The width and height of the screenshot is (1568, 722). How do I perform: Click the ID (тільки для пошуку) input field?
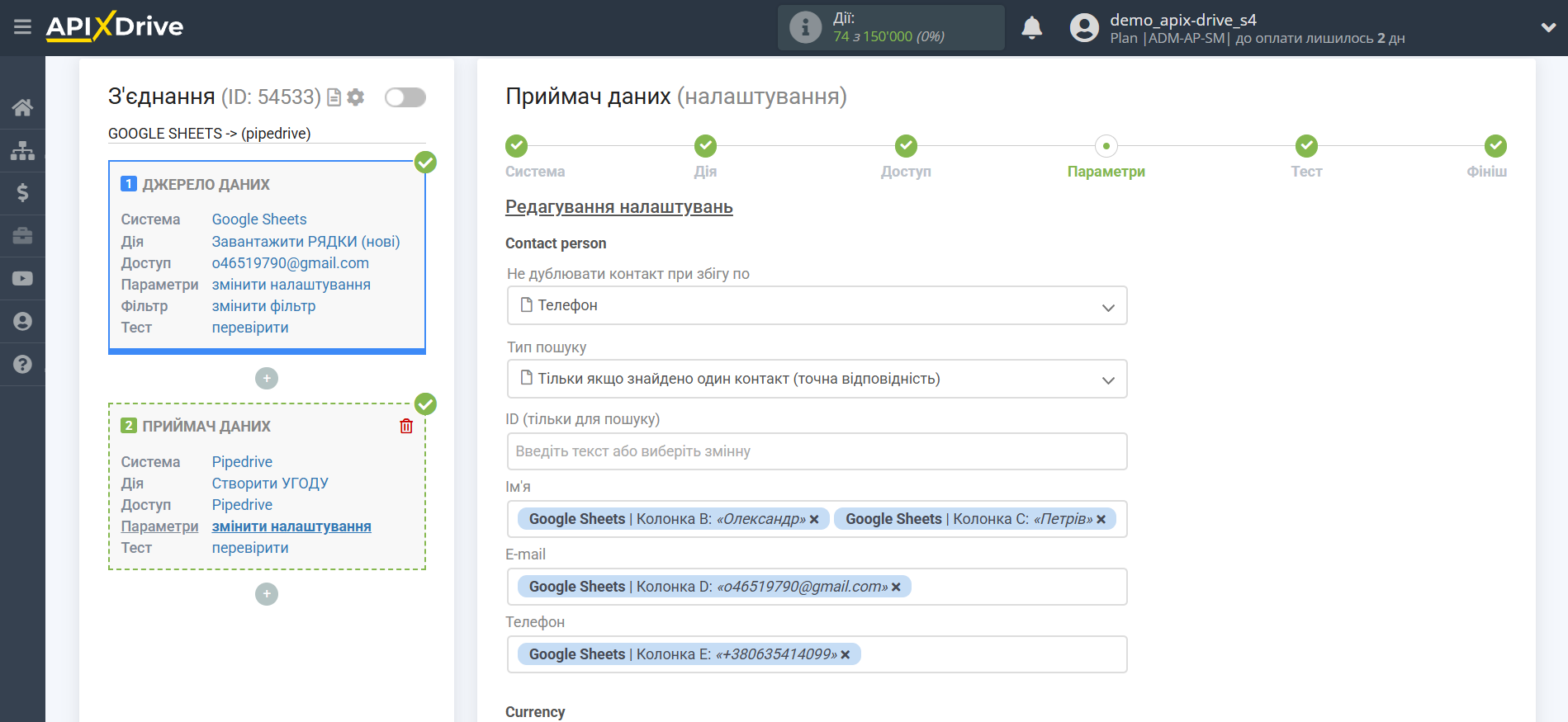point(817,451)
